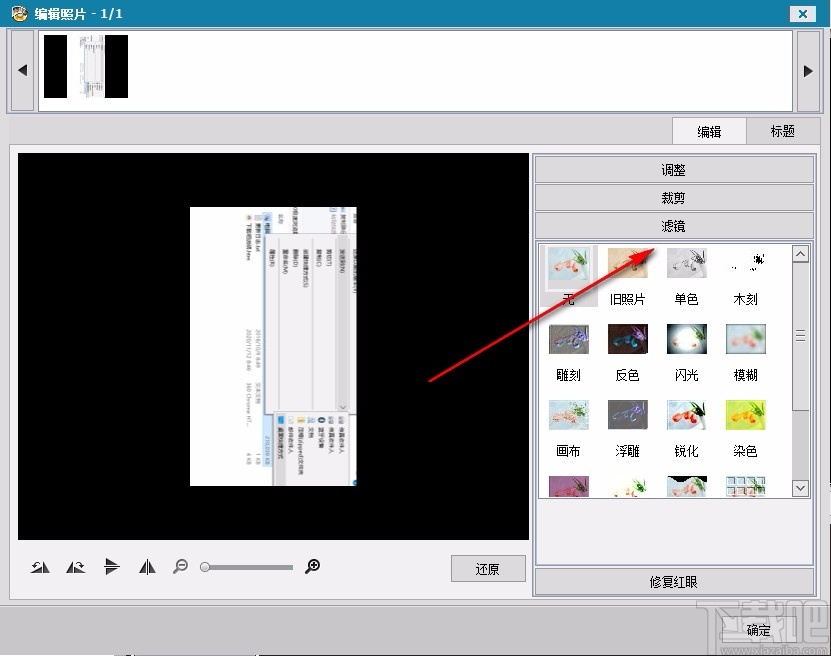
Task: Apply the 反色 invert filter
Action: coord(627,338)
